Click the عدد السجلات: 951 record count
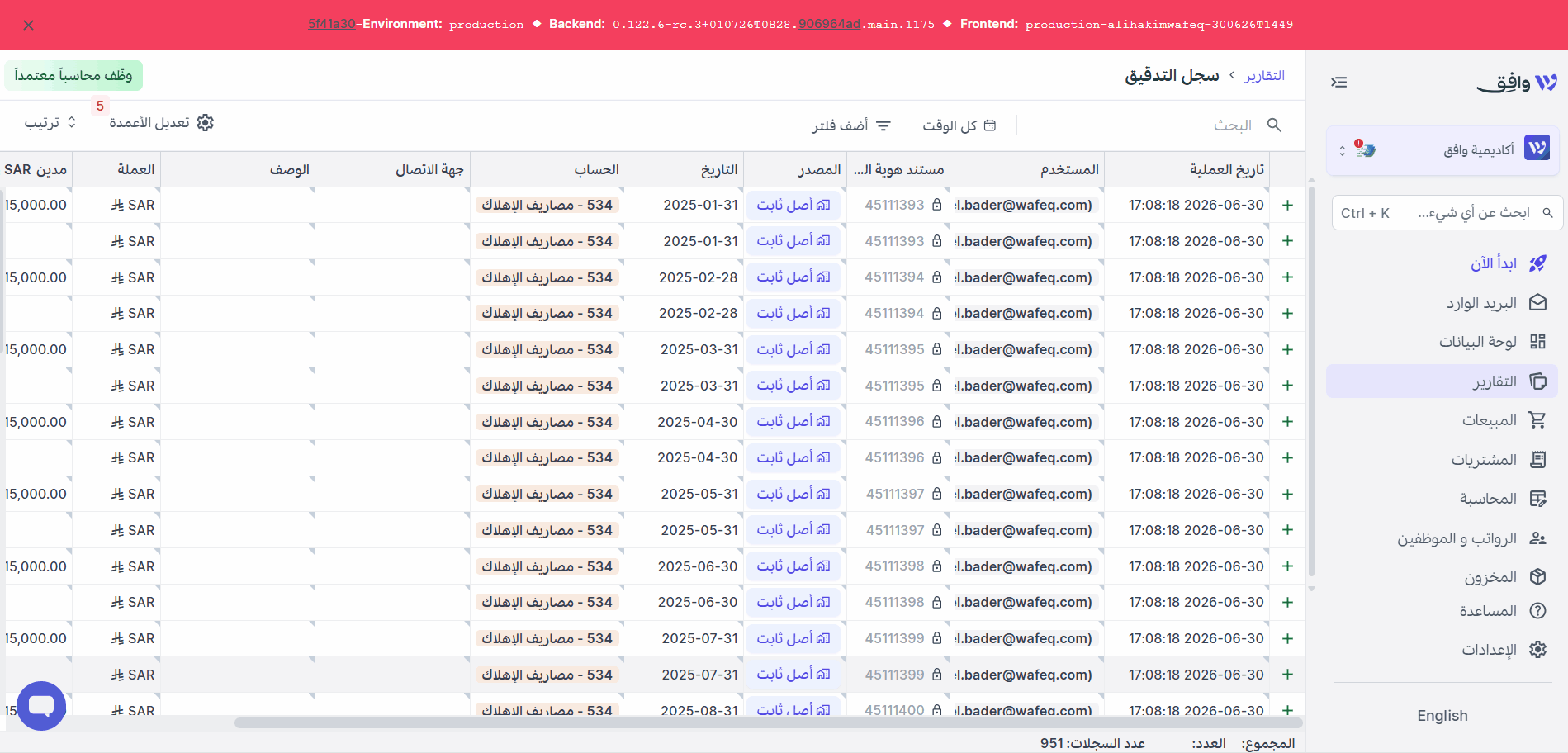Viewport: 1568px width, 753px height. coord(1092,743)
